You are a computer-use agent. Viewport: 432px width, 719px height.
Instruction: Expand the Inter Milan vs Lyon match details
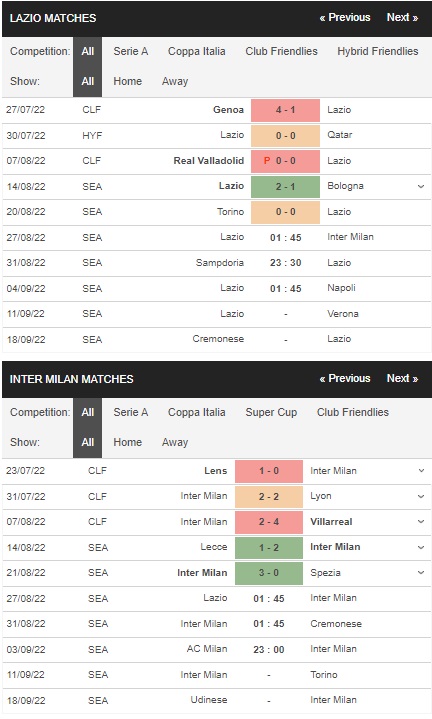click(x=421, y=496)
